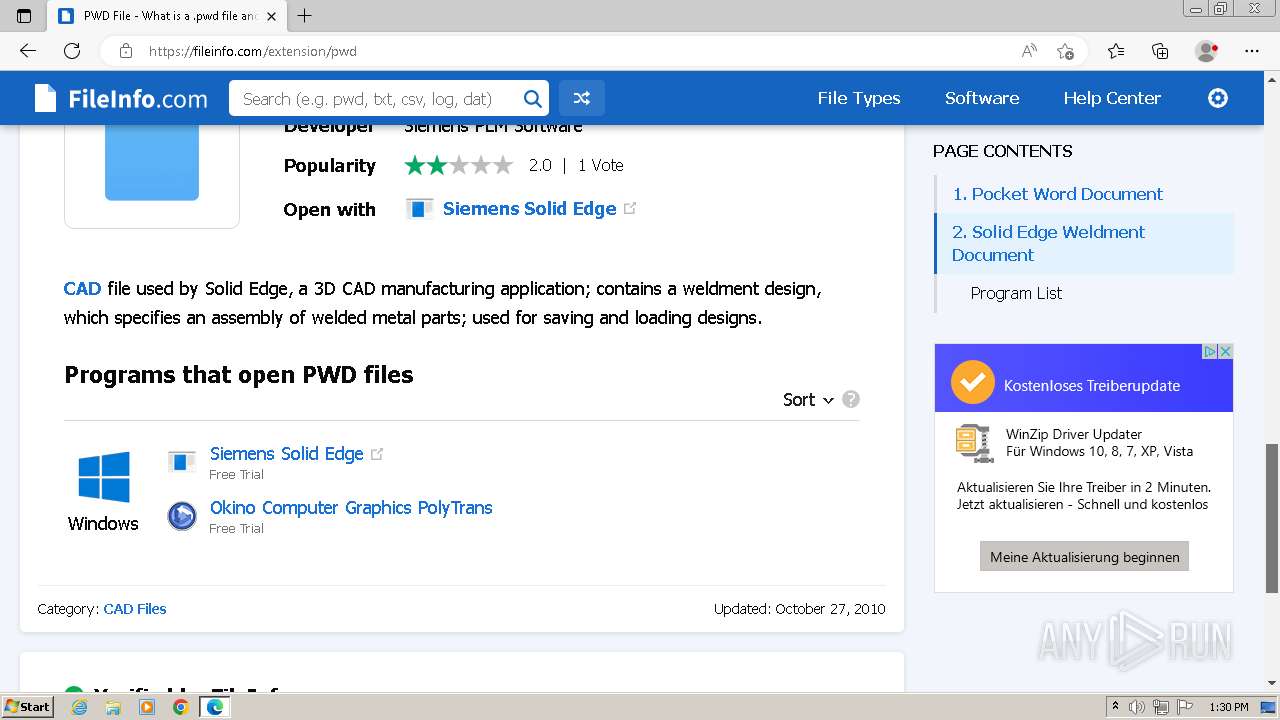Follow the CAD link in the description

click(82, 288)
